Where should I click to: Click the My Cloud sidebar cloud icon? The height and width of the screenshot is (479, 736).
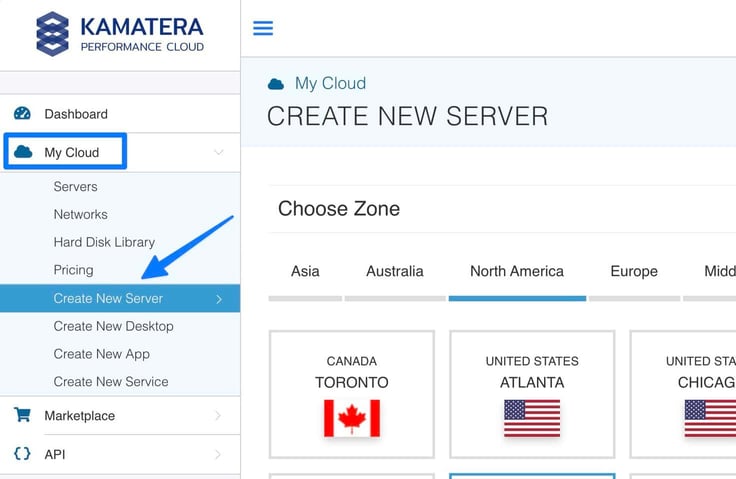point(23,152)
